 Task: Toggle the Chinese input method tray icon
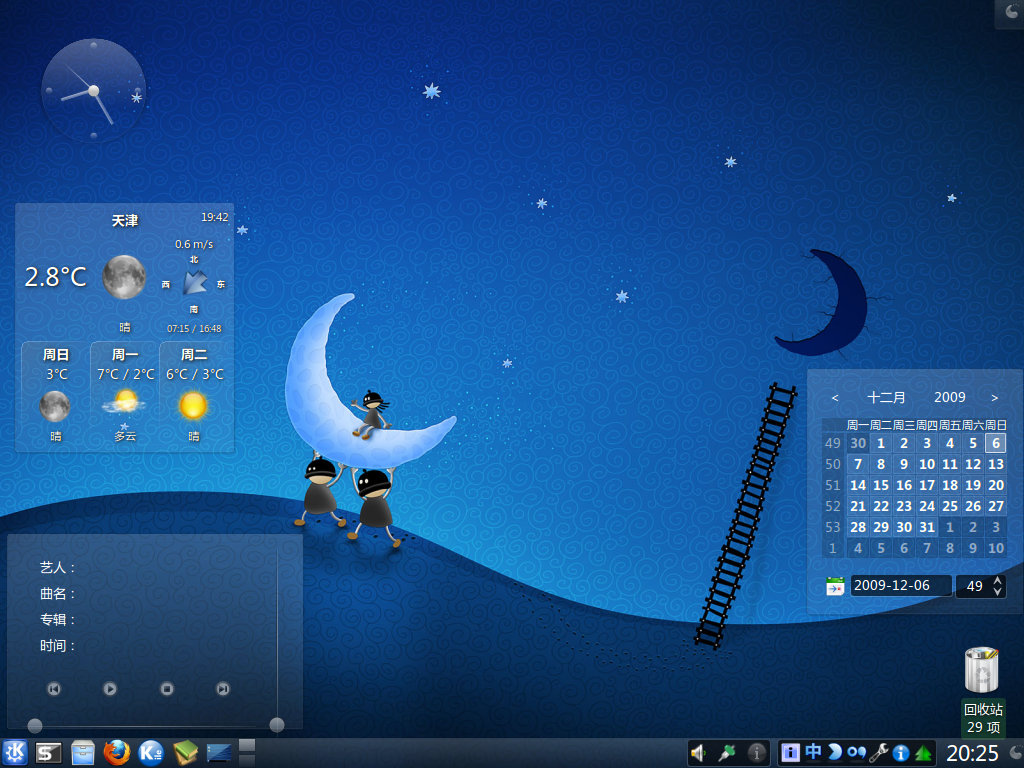[813, 752]
